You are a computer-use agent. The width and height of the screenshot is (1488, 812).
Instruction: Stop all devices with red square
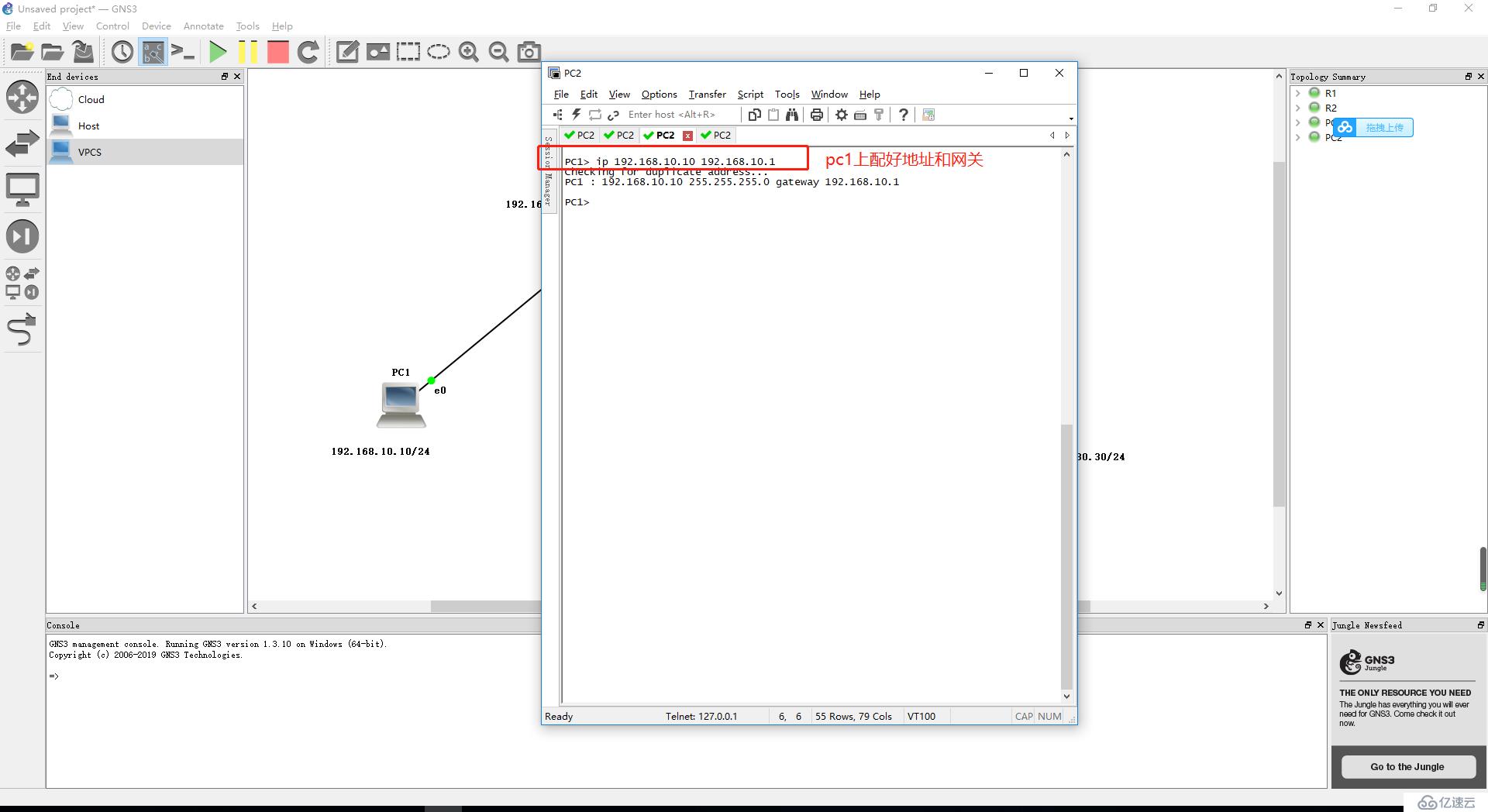click(x=277, y=52)
